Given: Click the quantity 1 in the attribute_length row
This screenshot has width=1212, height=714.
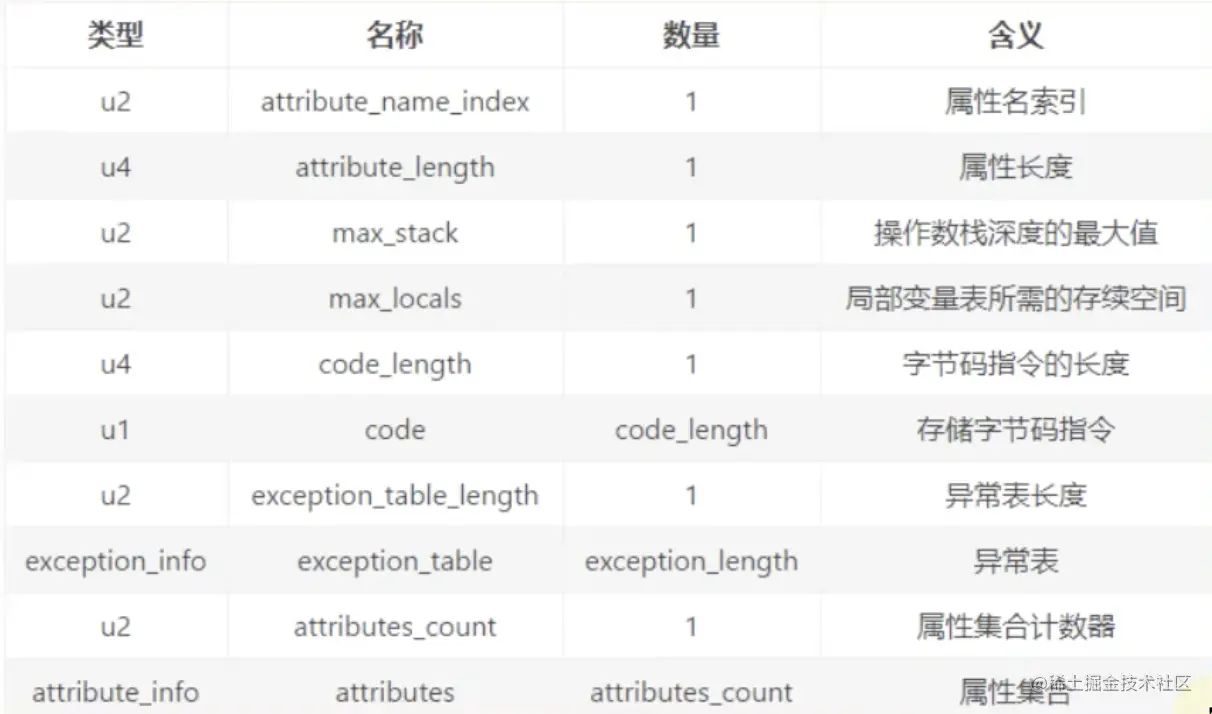Looking at the screenshot, I should pos(691,168).
